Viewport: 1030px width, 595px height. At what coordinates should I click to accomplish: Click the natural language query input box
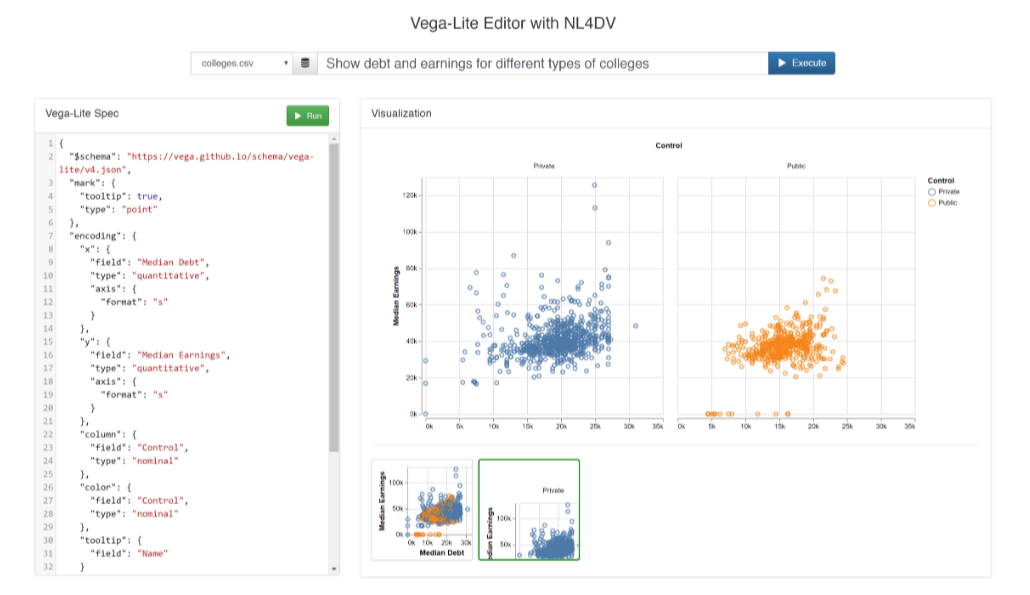click(x=542, y=63)
